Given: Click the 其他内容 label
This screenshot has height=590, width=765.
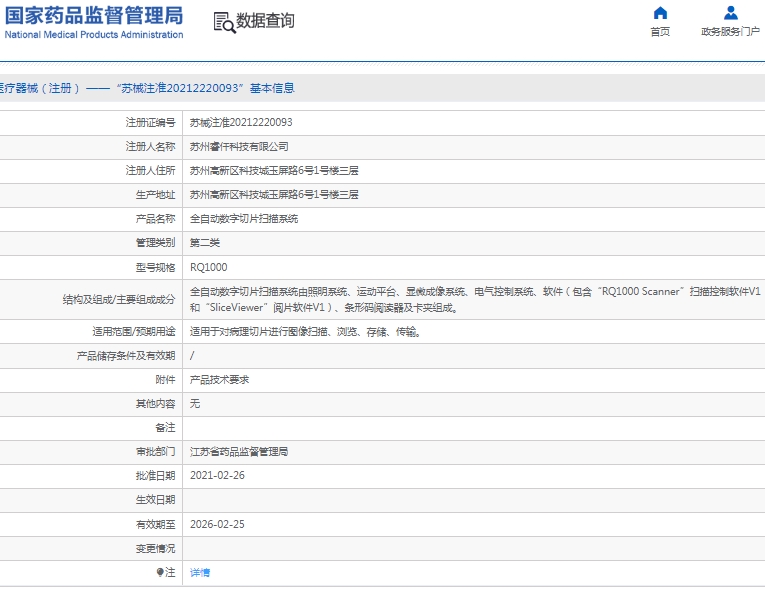Looking at the screenshot, I should coord(155,404).
